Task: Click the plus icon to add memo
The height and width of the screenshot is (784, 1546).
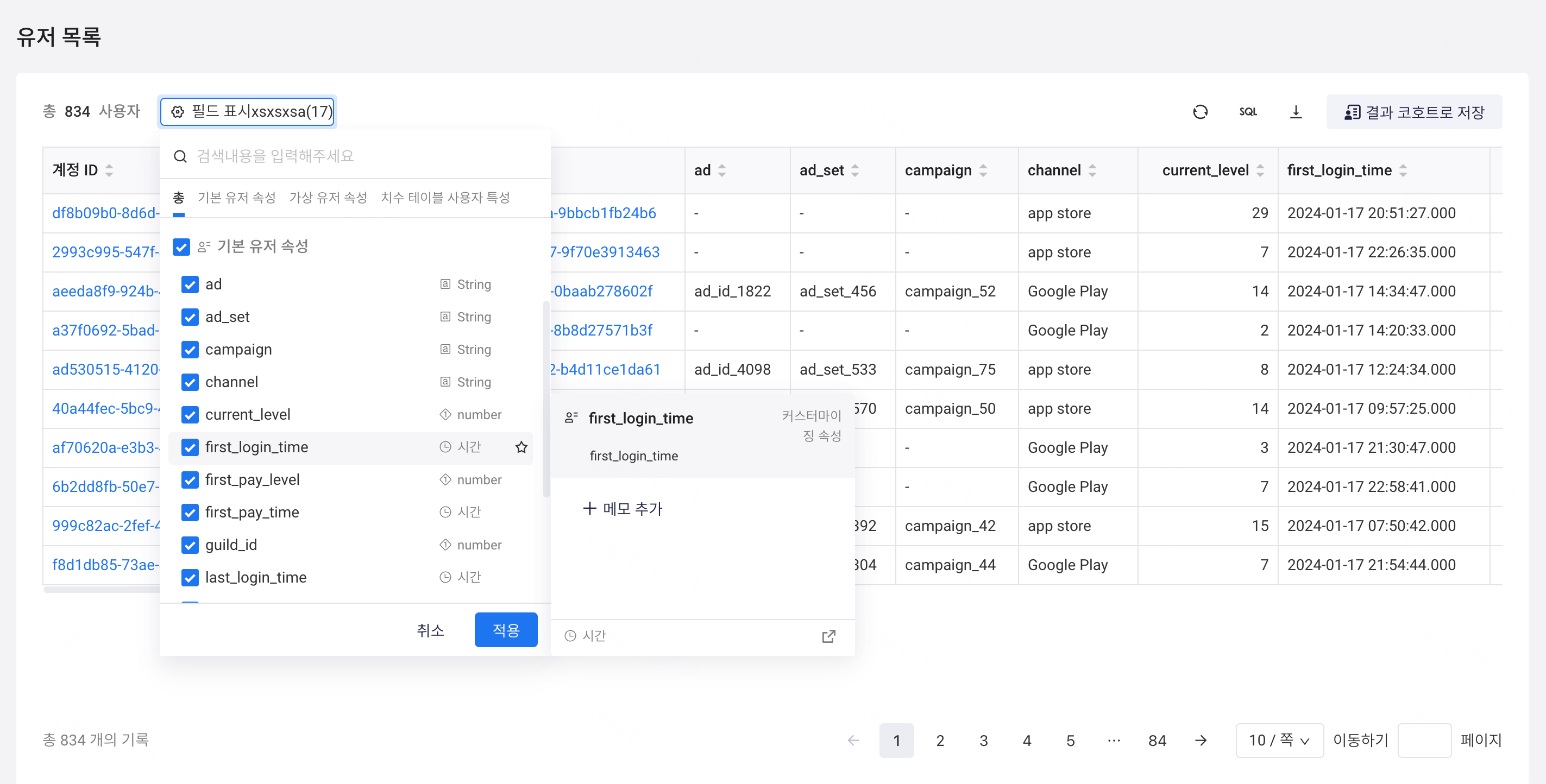Action: click(x=589, y=509)
